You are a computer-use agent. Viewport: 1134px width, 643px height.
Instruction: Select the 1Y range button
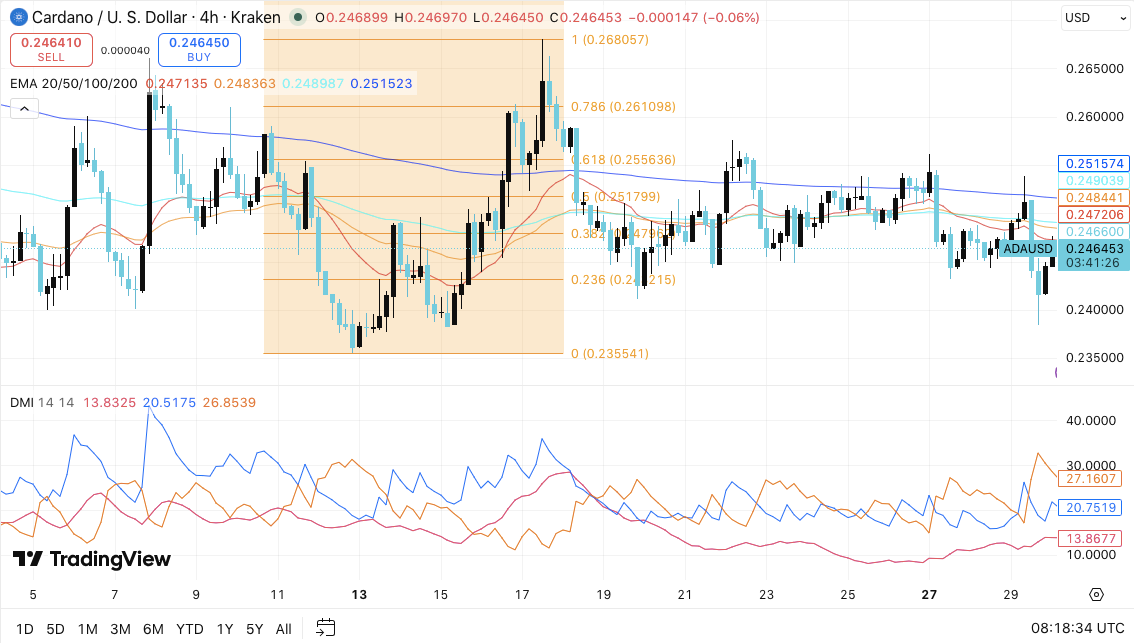[x=222, y=628]
